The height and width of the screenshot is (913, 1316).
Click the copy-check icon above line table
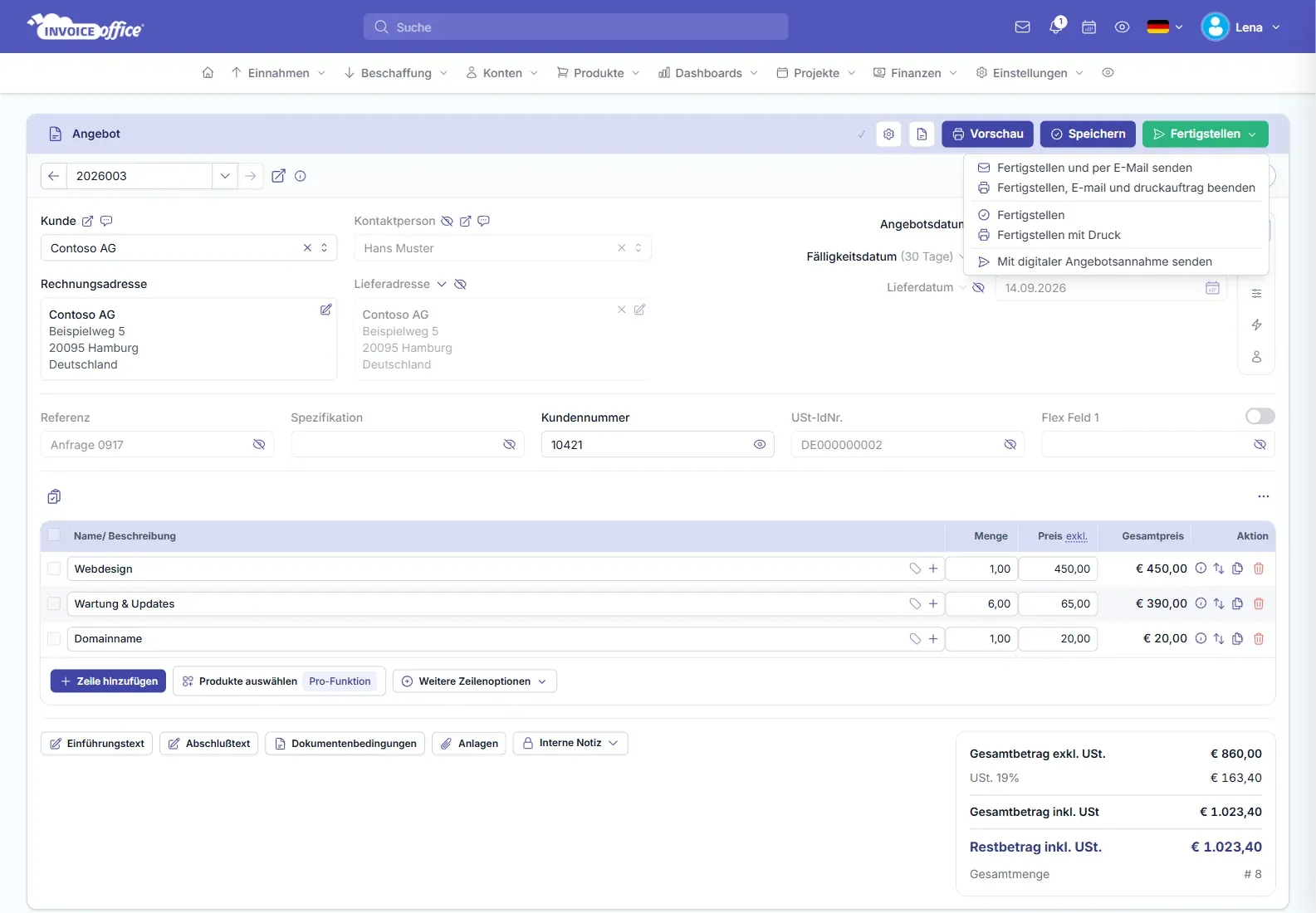point(54,496)
